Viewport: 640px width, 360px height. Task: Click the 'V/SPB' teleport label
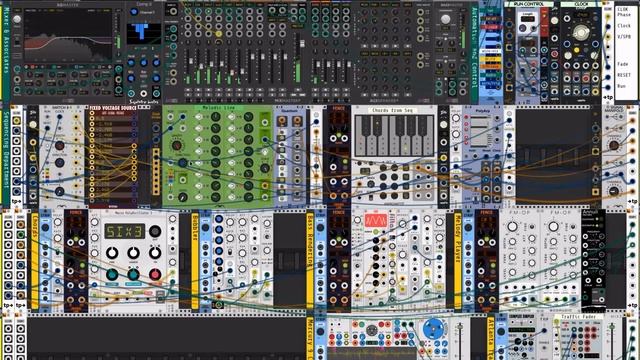[624, 37]
